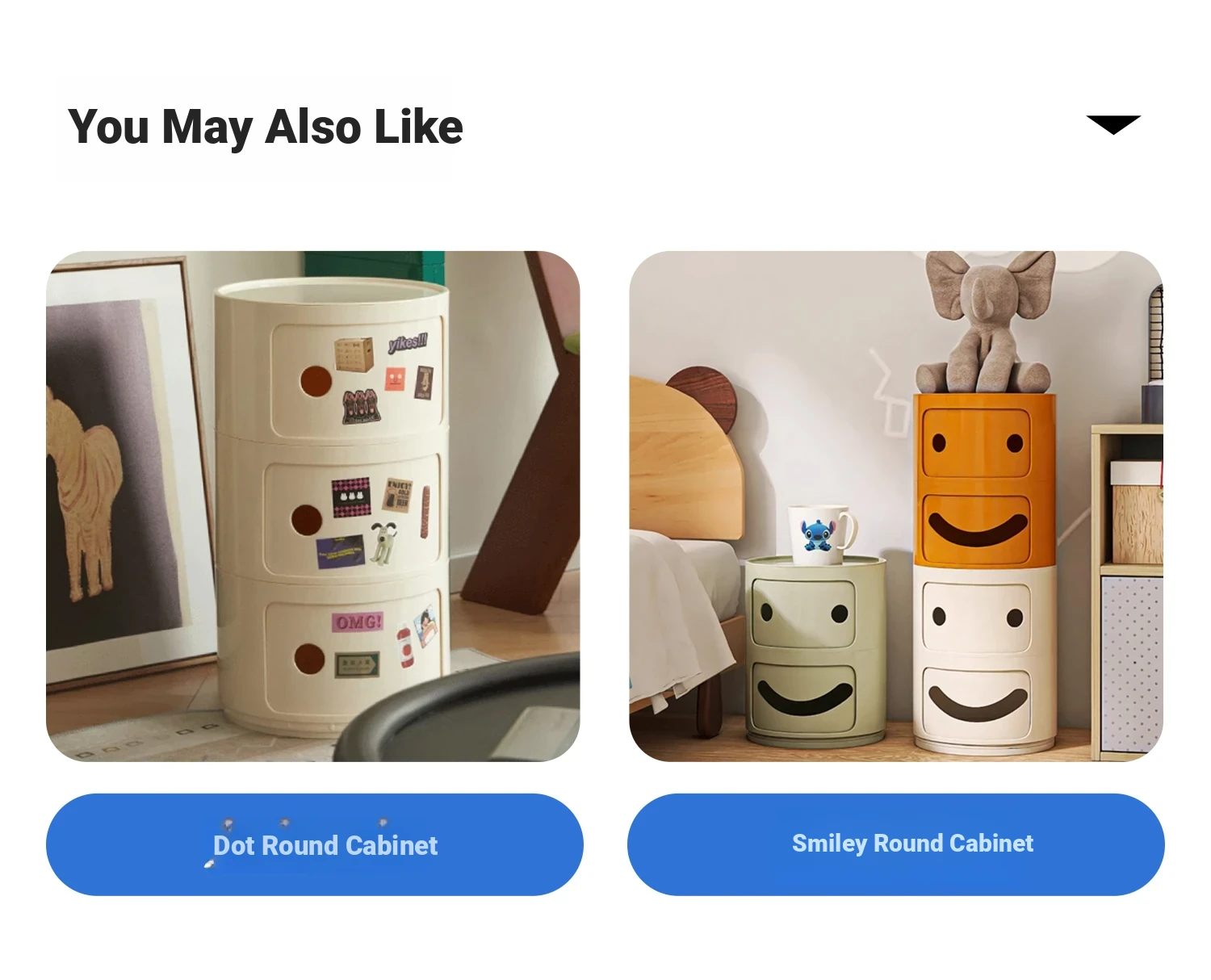
Task: Click the white smiley cabinet in photo
Action: (984, 658)
